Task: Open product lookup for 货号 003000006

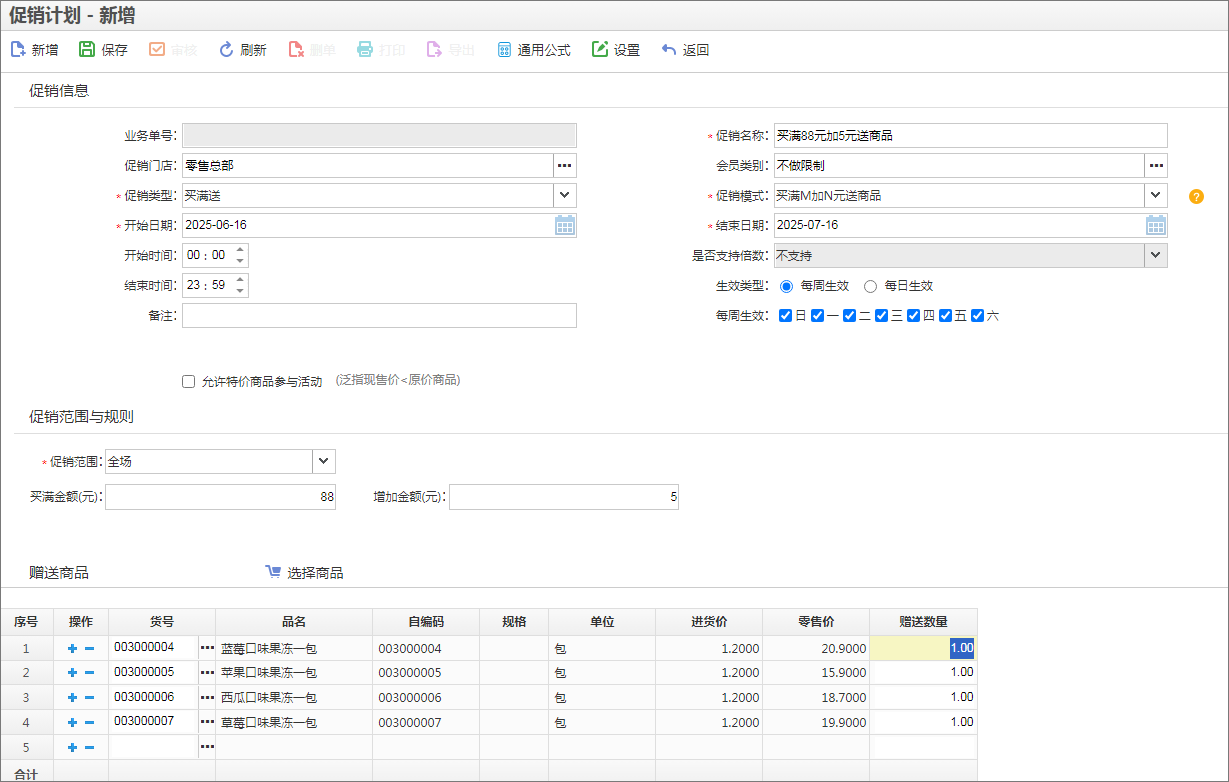Action: click(x=207, y=698)
